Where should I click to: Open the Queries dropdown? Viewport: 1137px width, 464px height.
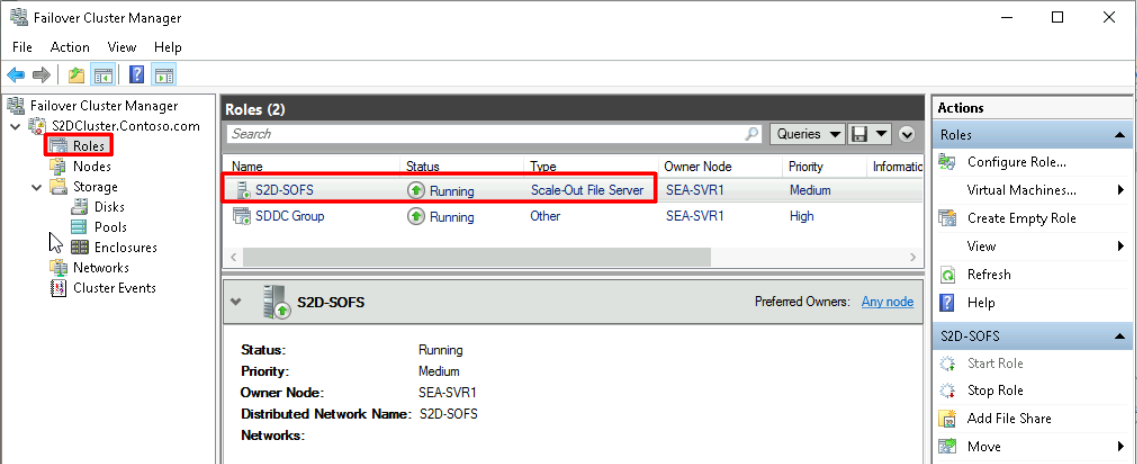(x=807, y=133)
